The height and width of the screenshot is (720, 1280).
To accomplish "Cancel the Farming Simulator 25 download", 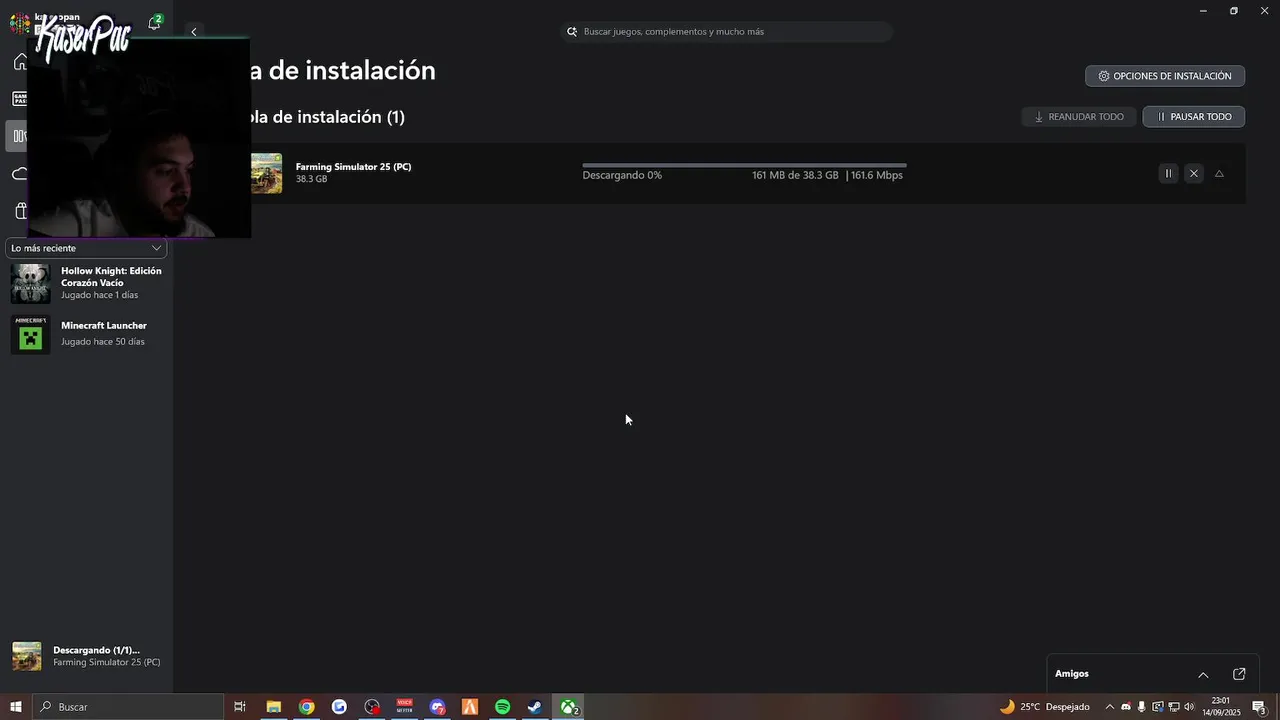I will click(1193, 174).
